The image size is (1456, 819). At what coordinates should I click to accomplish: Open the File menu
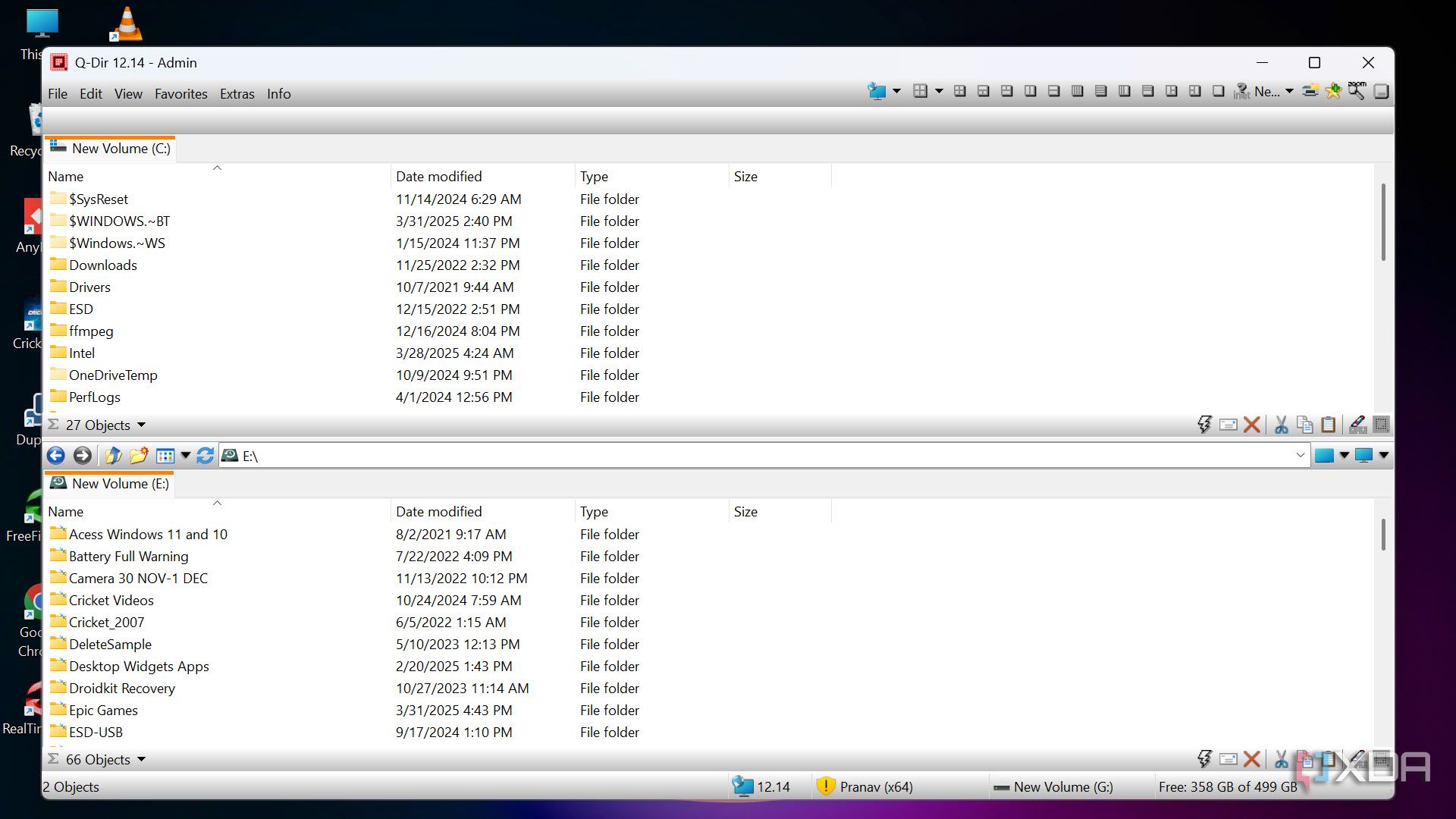[58, 94]
